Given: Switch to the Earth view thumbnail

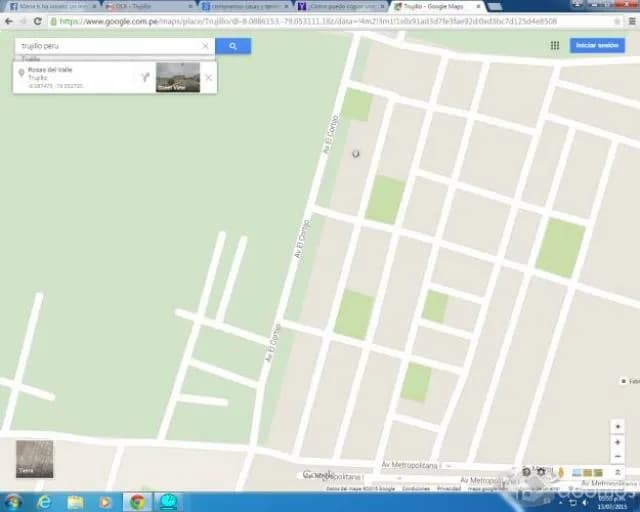Looking at the screenshot, I should coord(34,459).
